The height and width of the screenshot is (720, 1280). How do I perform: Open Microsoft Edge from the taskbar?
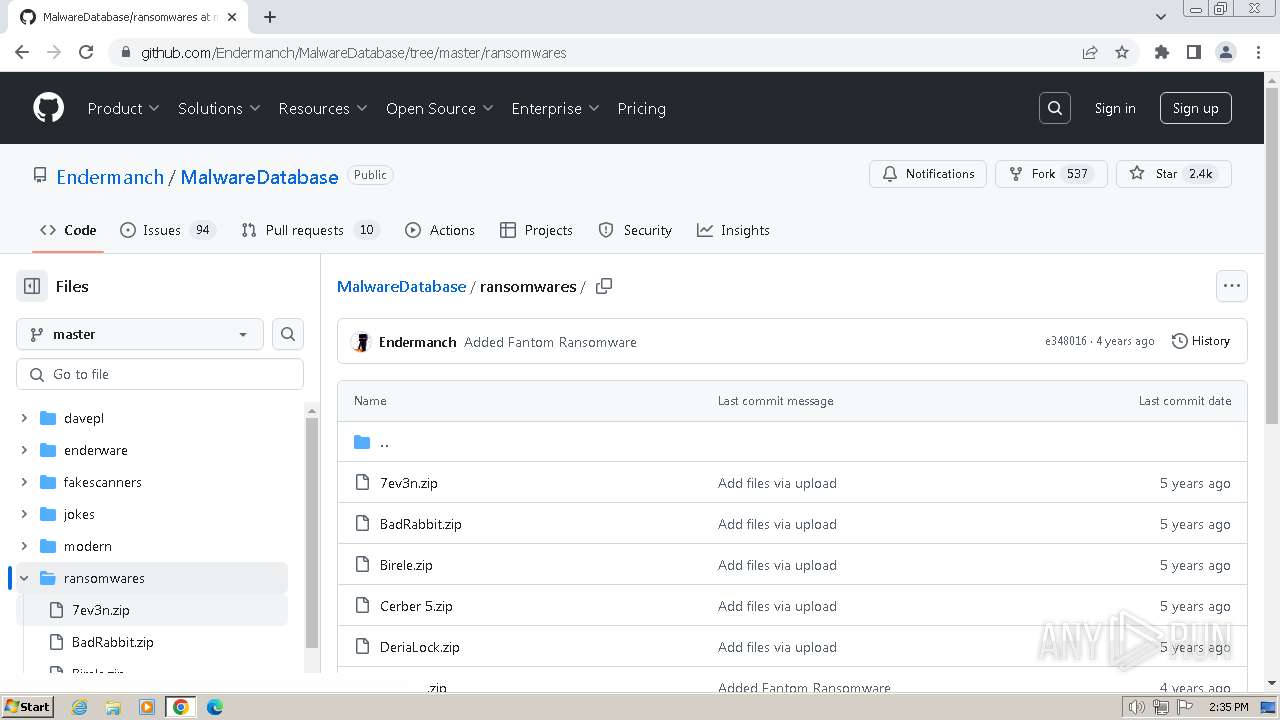[x=215, y=707]
